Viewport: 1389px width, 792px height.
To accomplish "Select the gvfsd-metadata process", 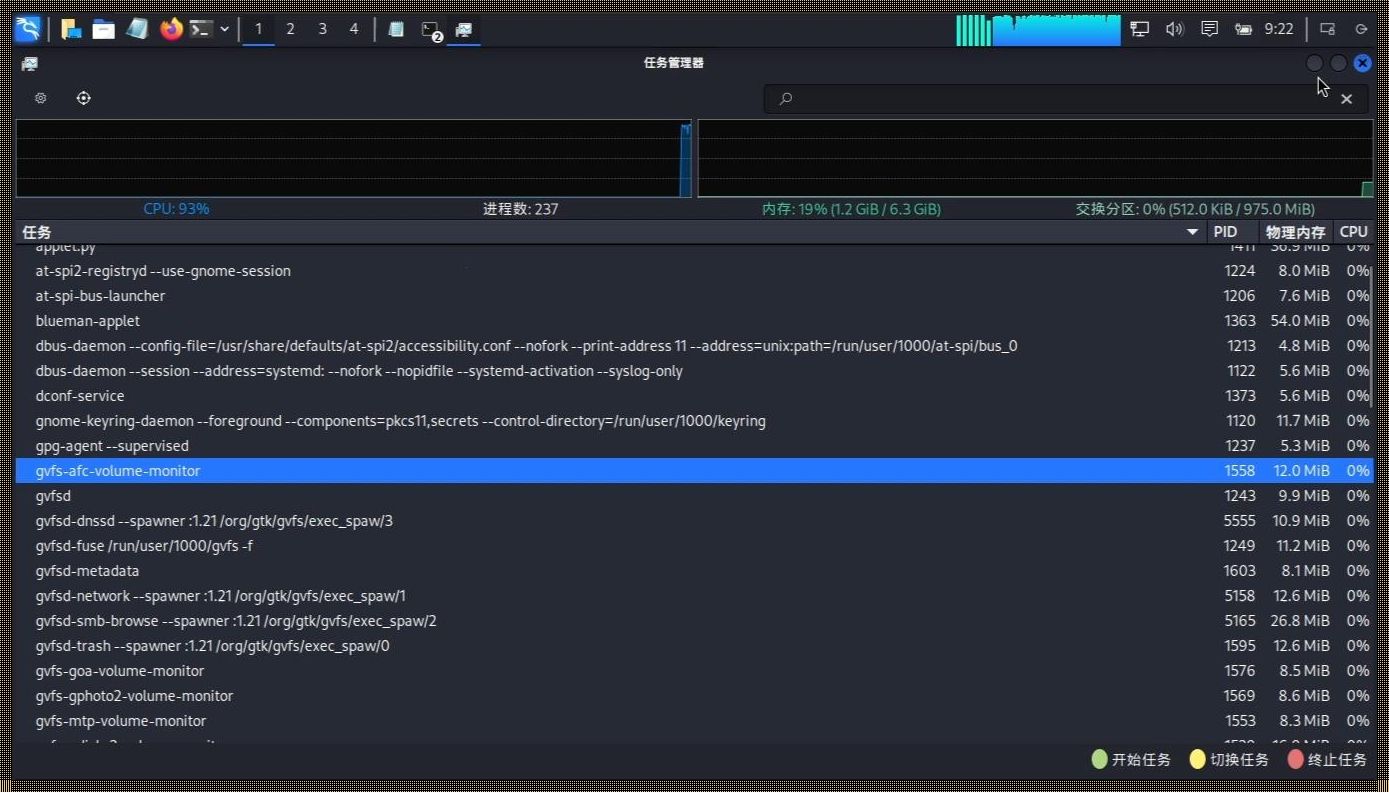I will click(694, 571).
